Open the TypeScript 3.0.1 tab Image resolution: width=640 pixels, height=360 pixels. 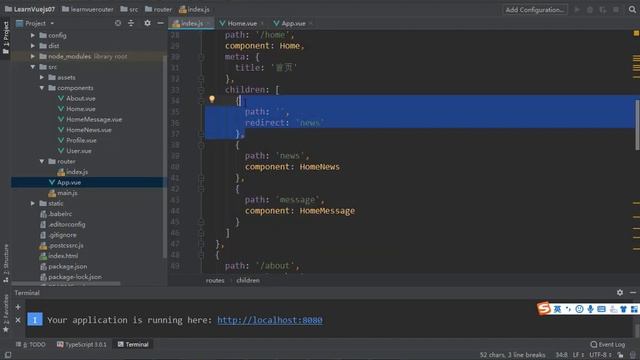click(x=82, y=344)
